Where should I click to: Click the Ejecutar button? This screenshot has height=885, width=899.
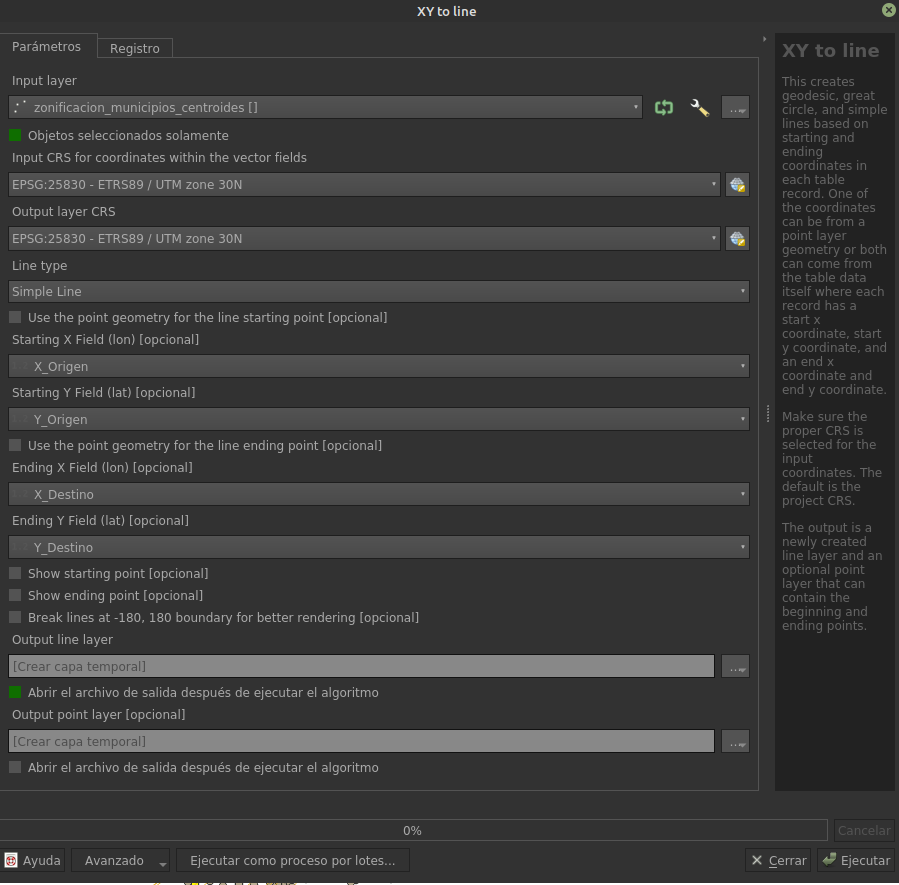click(856, 860)
